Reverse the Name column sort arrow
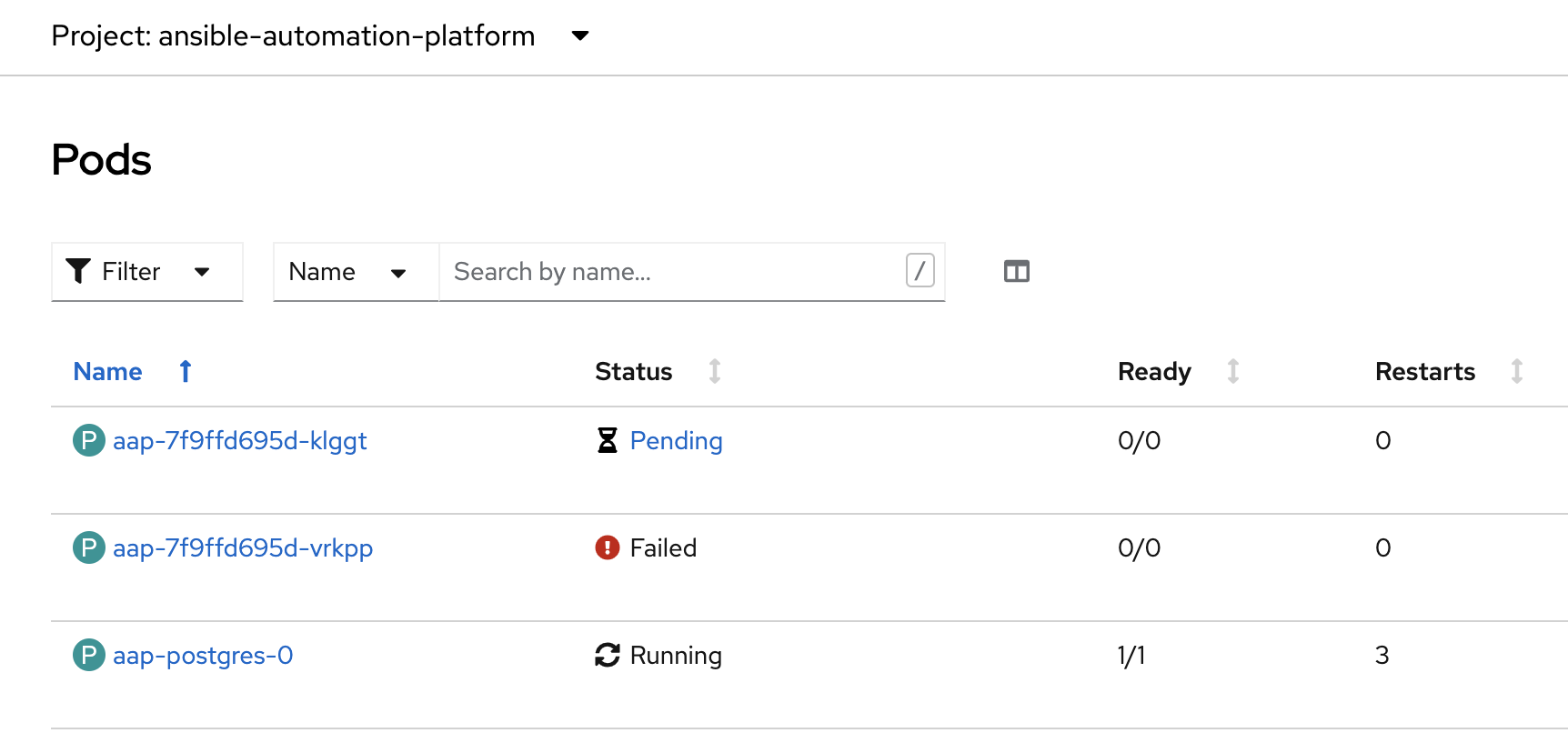 [186, 372]
